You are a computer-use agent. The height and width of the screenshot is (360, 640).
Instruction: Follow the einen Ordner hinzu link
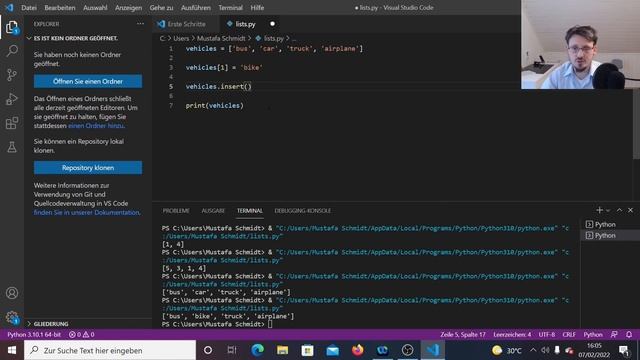point(96,126)
